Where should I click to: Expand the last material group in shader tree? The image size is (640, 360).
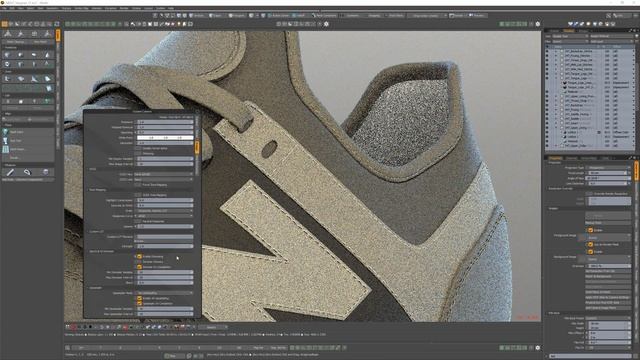point(556,145)
